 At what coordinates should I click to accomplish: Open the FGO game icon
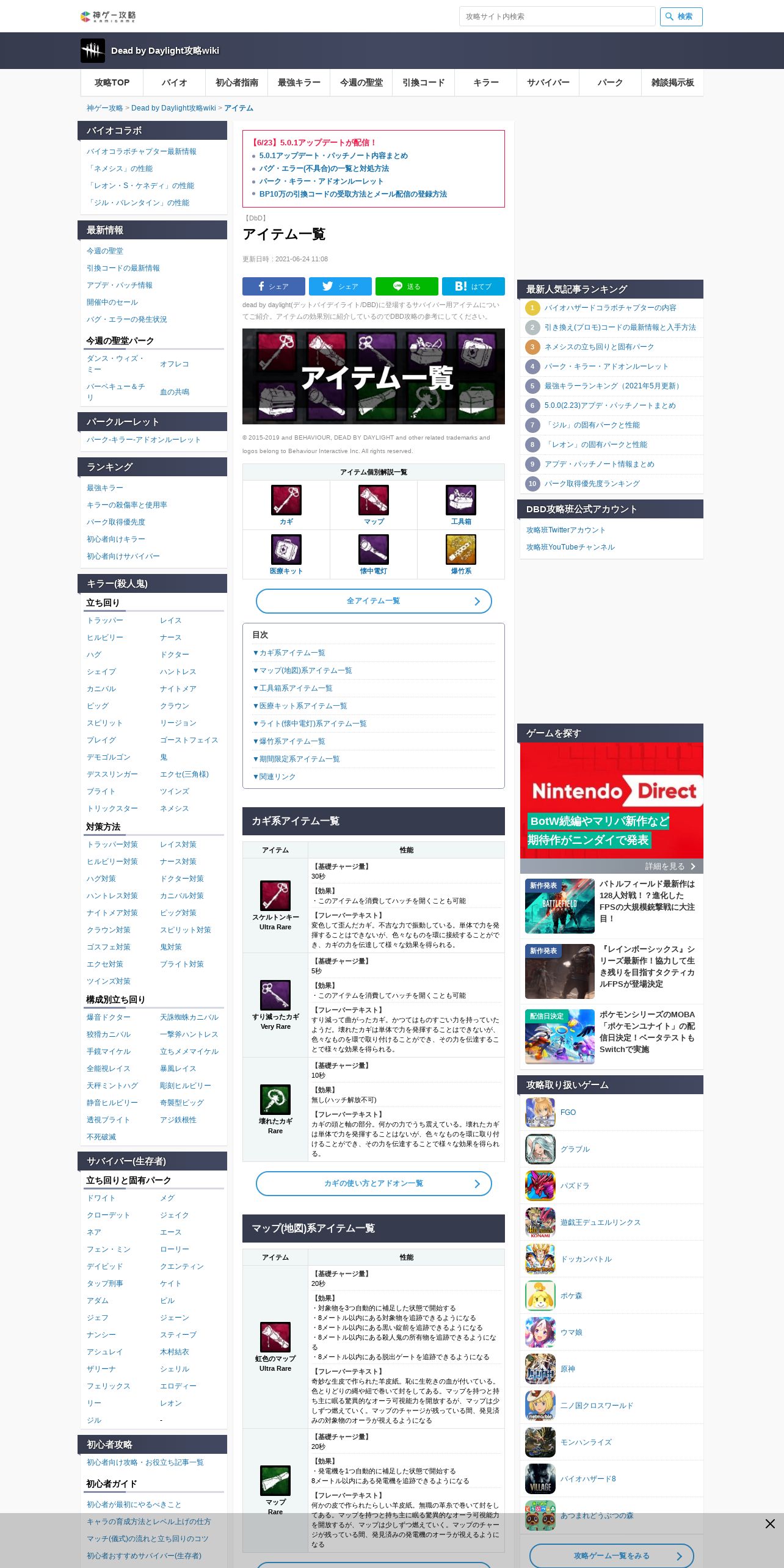pos(540,1112)
